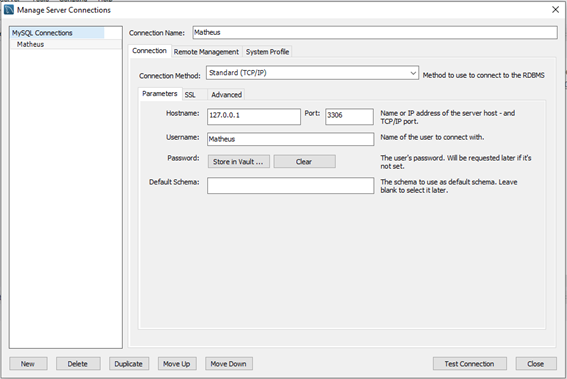Click the Test Connection button
Image resolution: width=567 pixels, height=379 pixels.
pos(470,364)
